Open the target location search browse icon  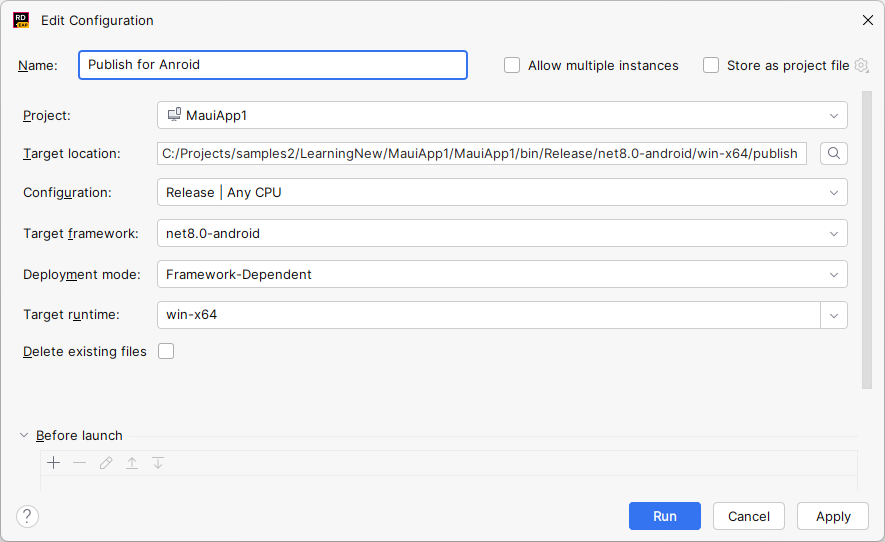coord(834,154)
